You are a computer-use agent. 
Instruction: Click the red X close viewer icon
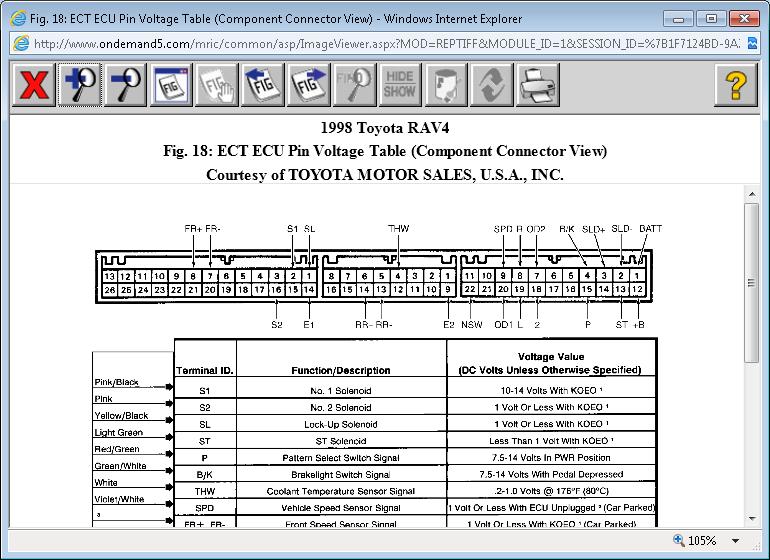(33, 84)
